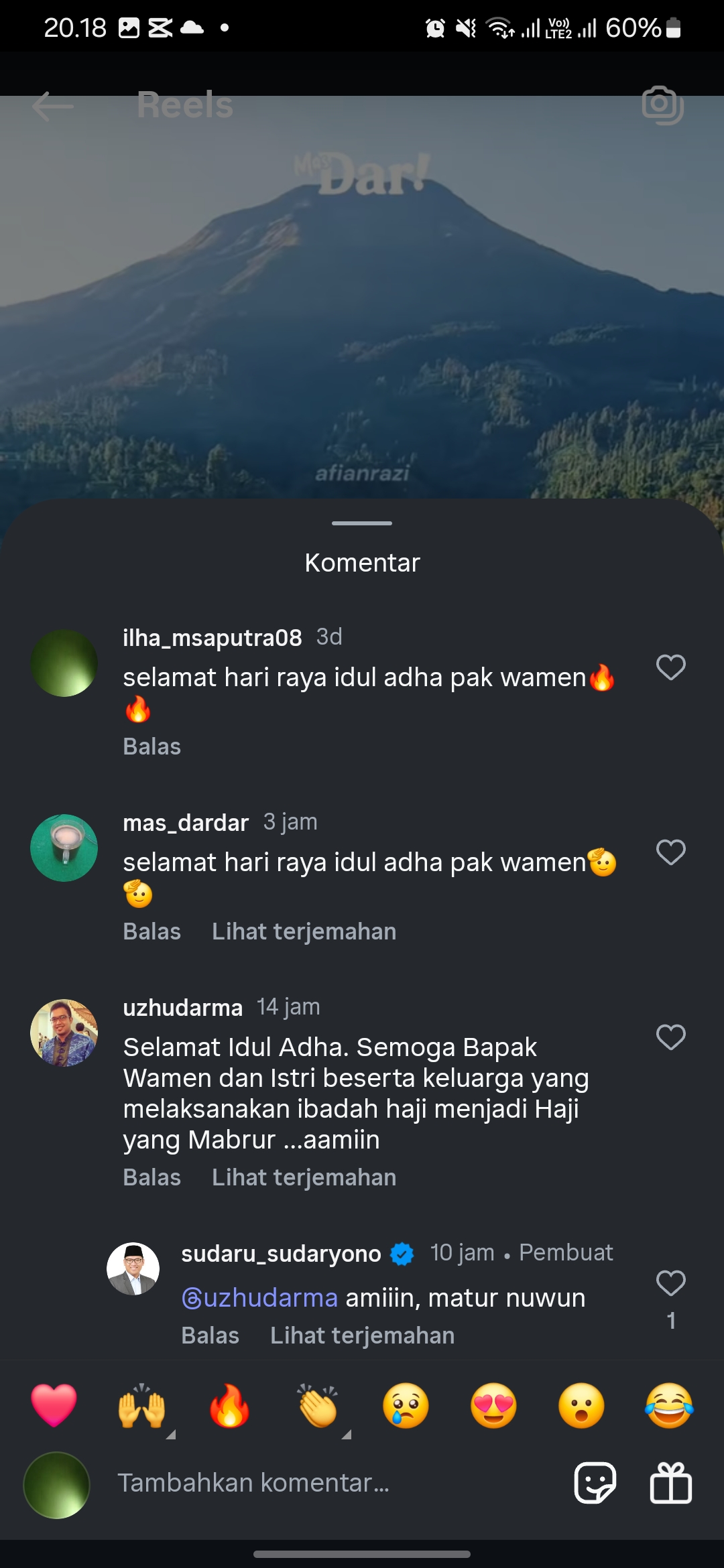Open the gift icon in comment bar
The width and height of the screenshot is (724, 1568).
click(670, 1483)
